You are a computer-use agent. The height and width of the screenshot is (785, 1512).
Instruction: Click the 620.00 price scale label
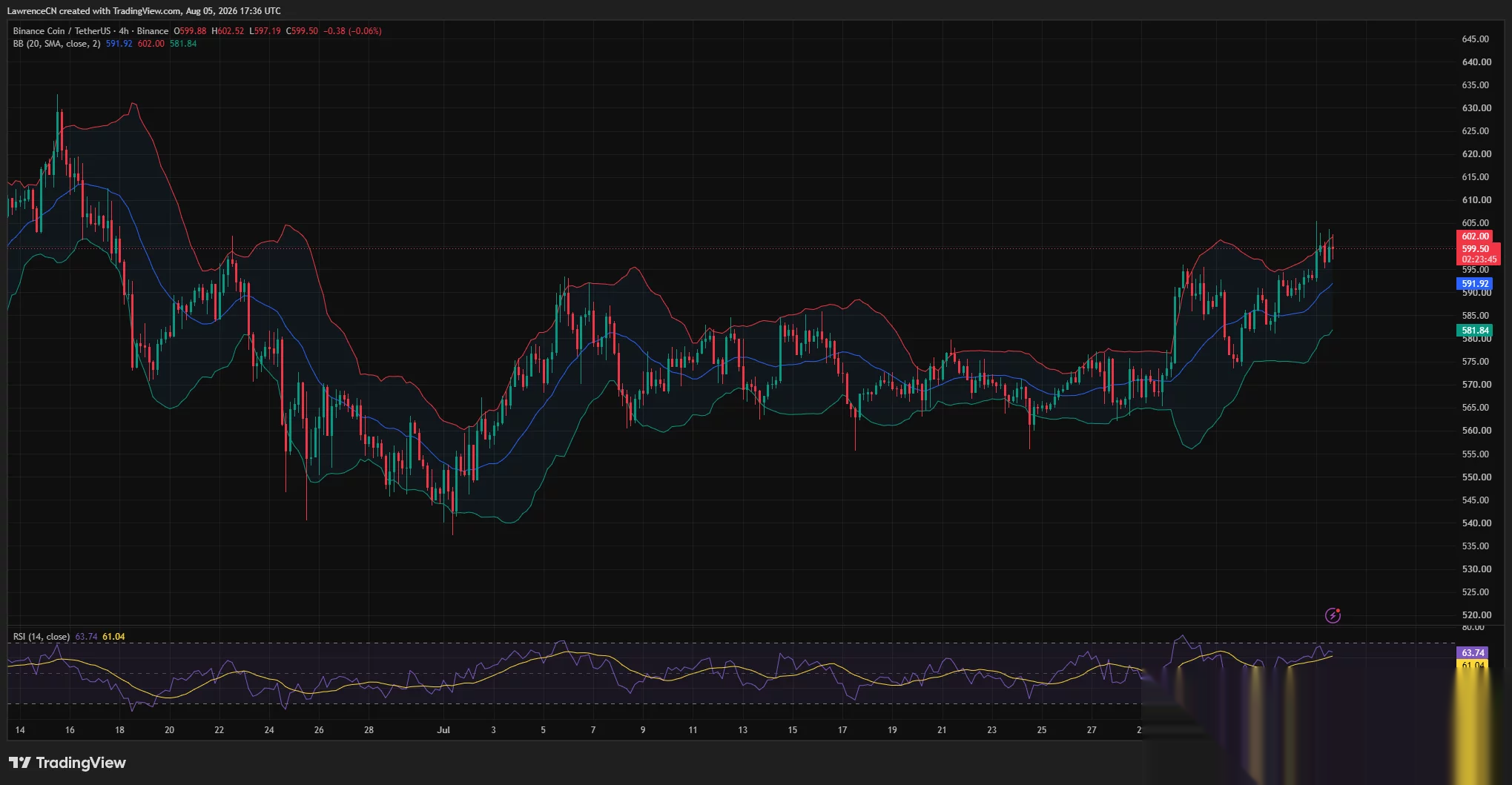coord(1476,154)
